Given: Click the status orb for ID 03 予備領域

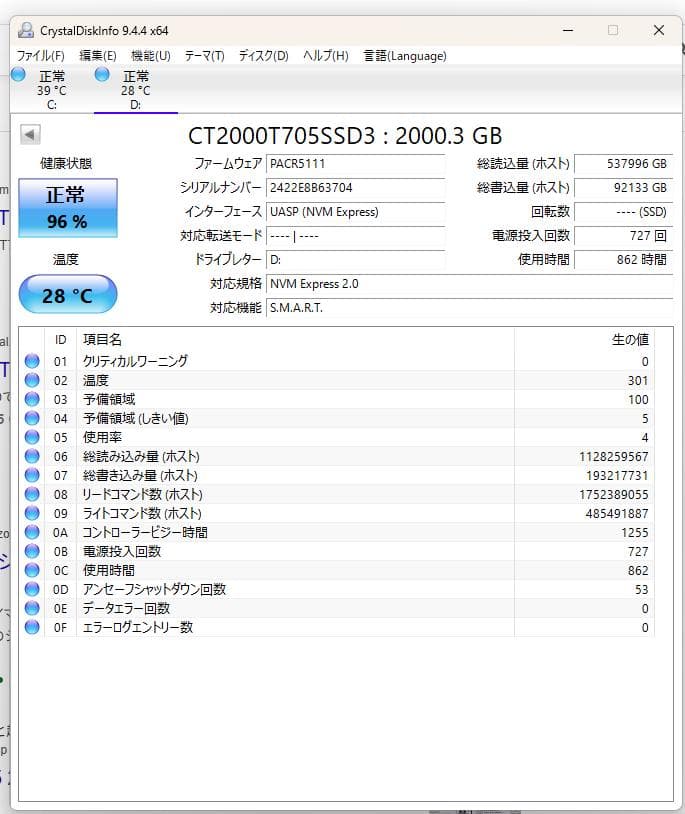Looking at the screenshot, I should coord(32,399).
